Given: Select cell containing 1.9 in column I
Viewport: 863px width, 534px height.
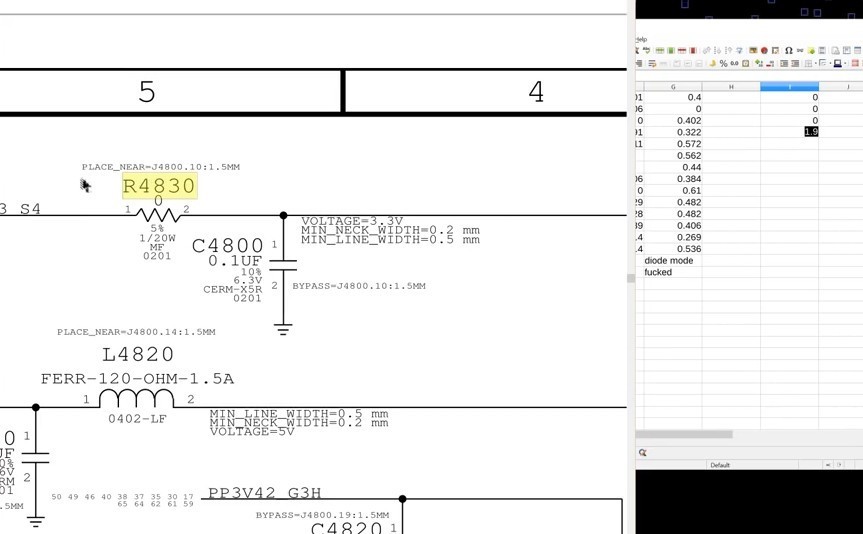Looking at the screenshot, I should (x=789, y=132).
